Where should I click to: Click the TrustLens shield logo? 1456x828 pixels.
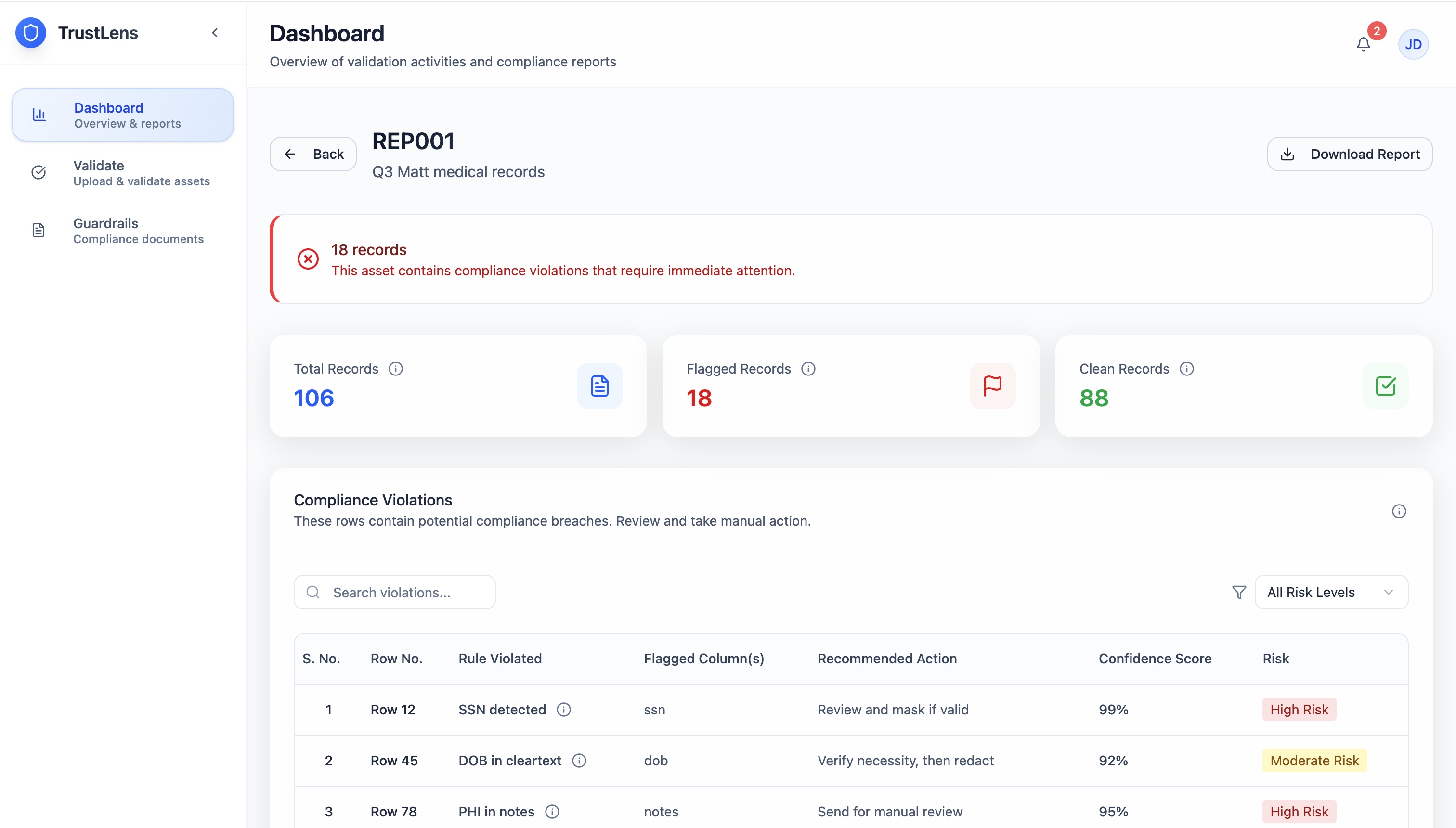click(x=31, y=32)
